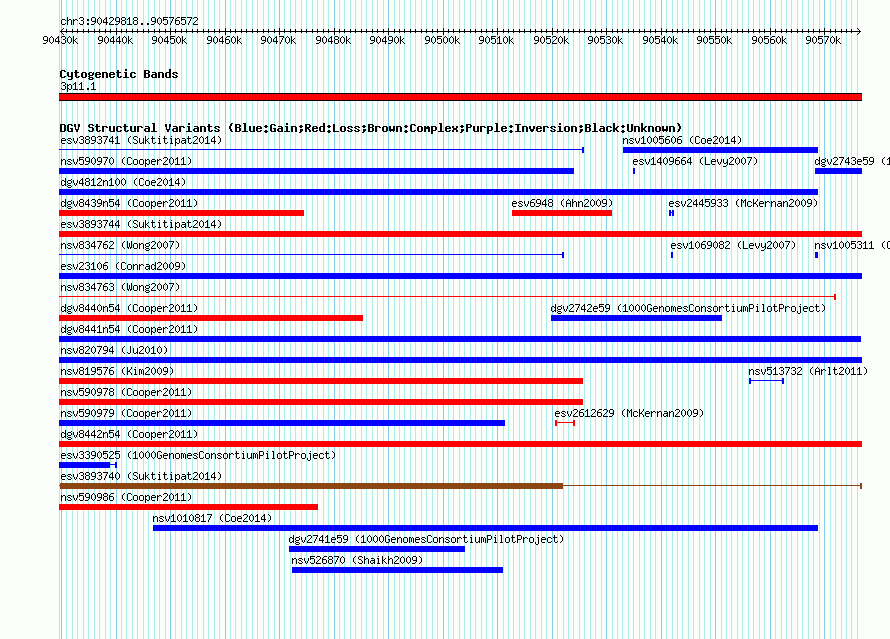Click the esv2612629 (McKernan2009) red marker

[x=565, y=423]
